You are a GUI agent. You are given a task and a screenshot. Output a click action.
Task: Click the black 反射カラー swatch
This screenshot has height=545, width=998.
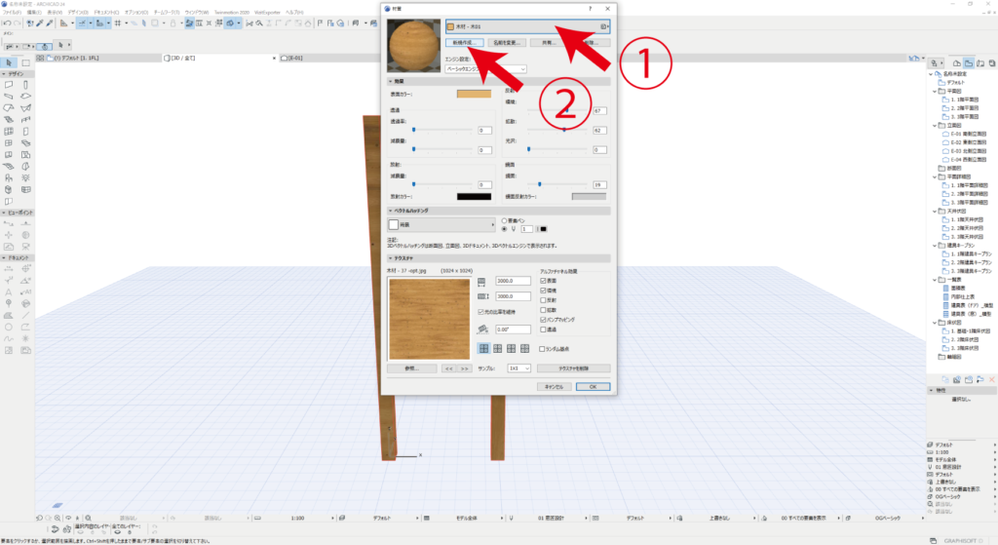(474, 197)
